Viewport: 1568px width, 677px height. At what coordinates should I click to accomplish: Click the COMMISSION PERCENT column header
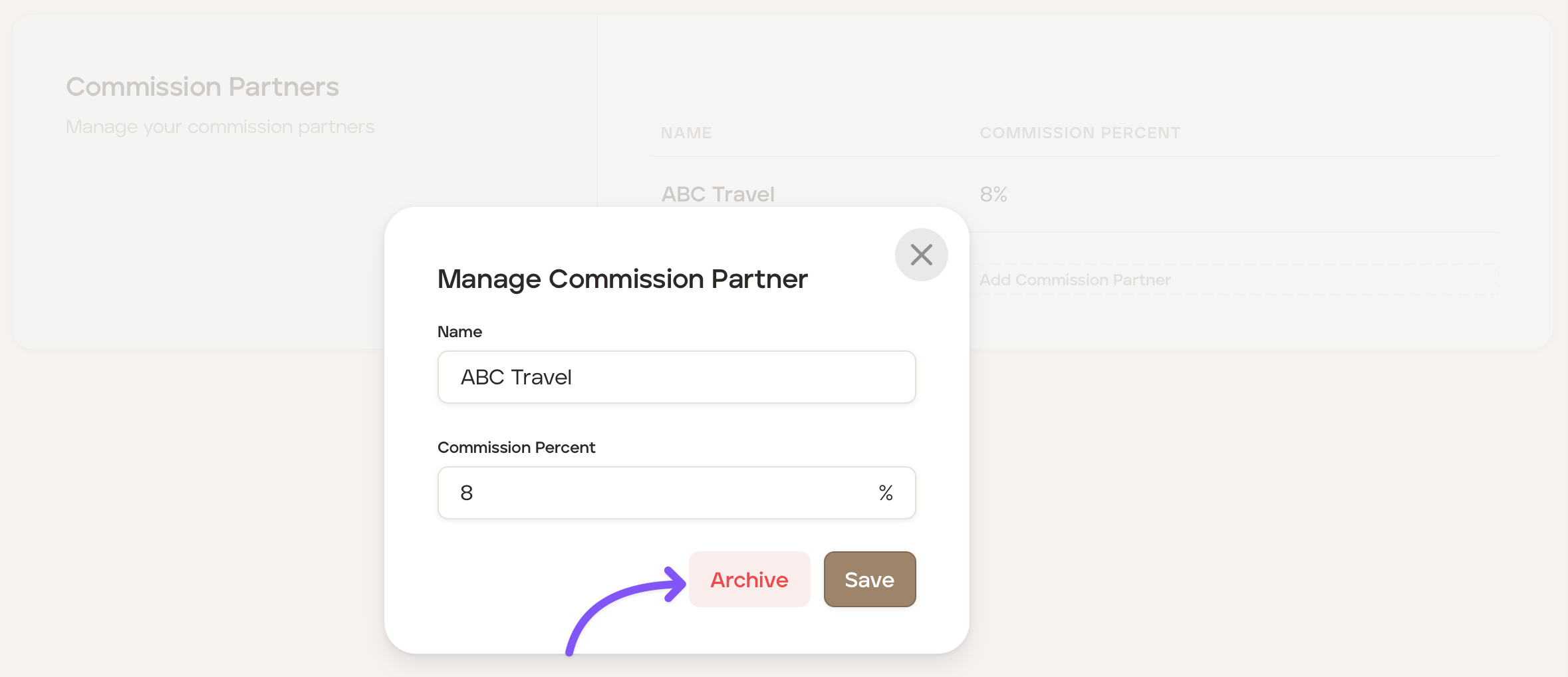pyautogui.click(x=1080, y=133)
